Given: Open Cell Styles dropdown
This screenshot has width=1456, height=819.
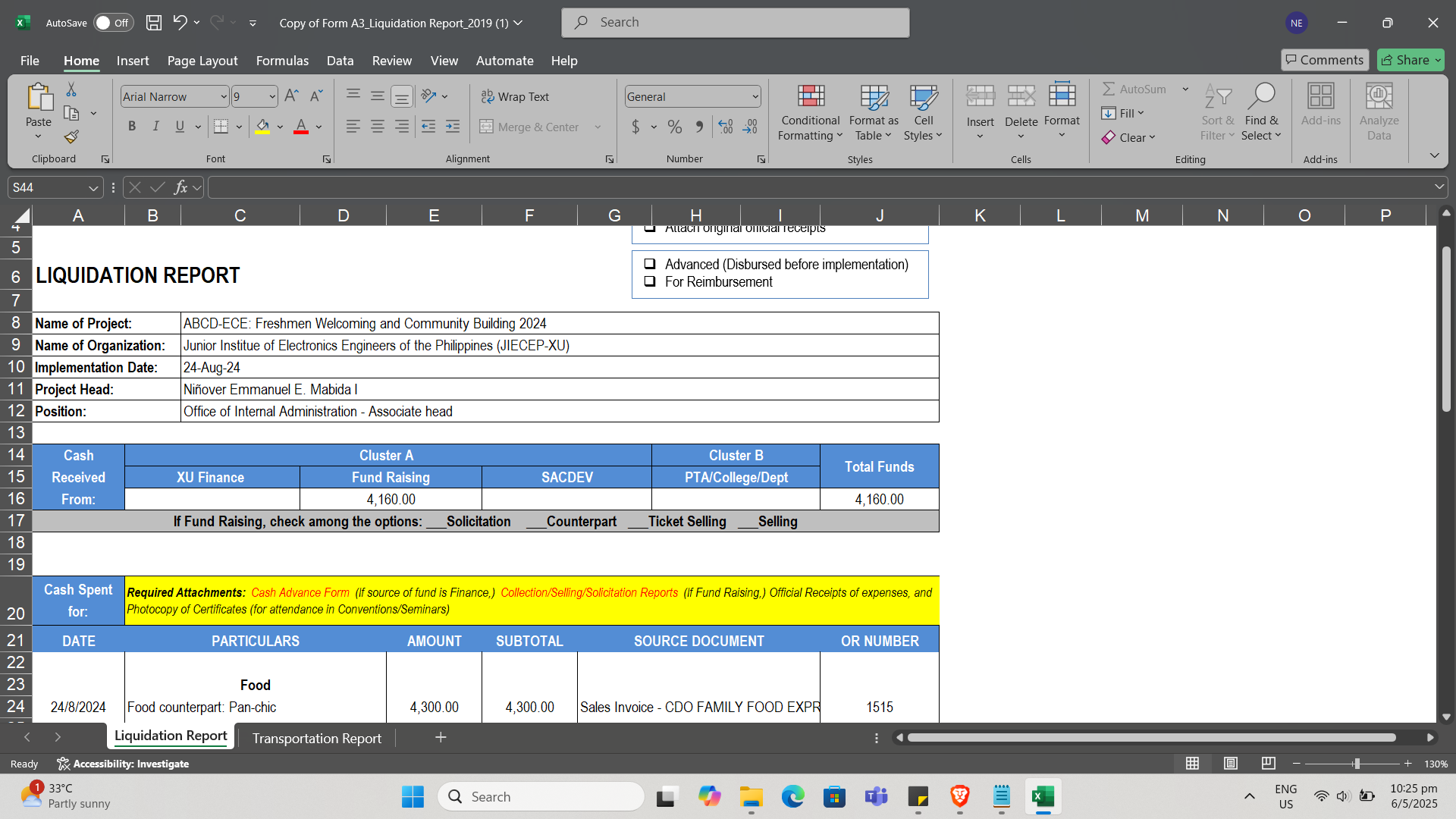Looking at the screenshot, I should [x=923, y=113].
